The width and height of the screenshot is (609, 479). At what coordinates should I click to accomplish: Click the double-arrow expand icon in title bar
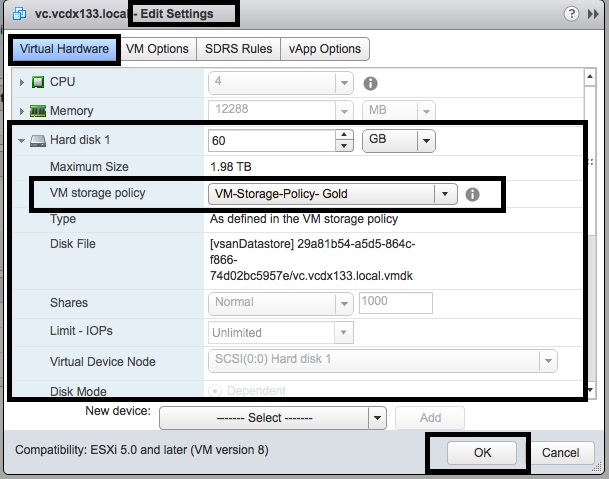click(592, 14)
